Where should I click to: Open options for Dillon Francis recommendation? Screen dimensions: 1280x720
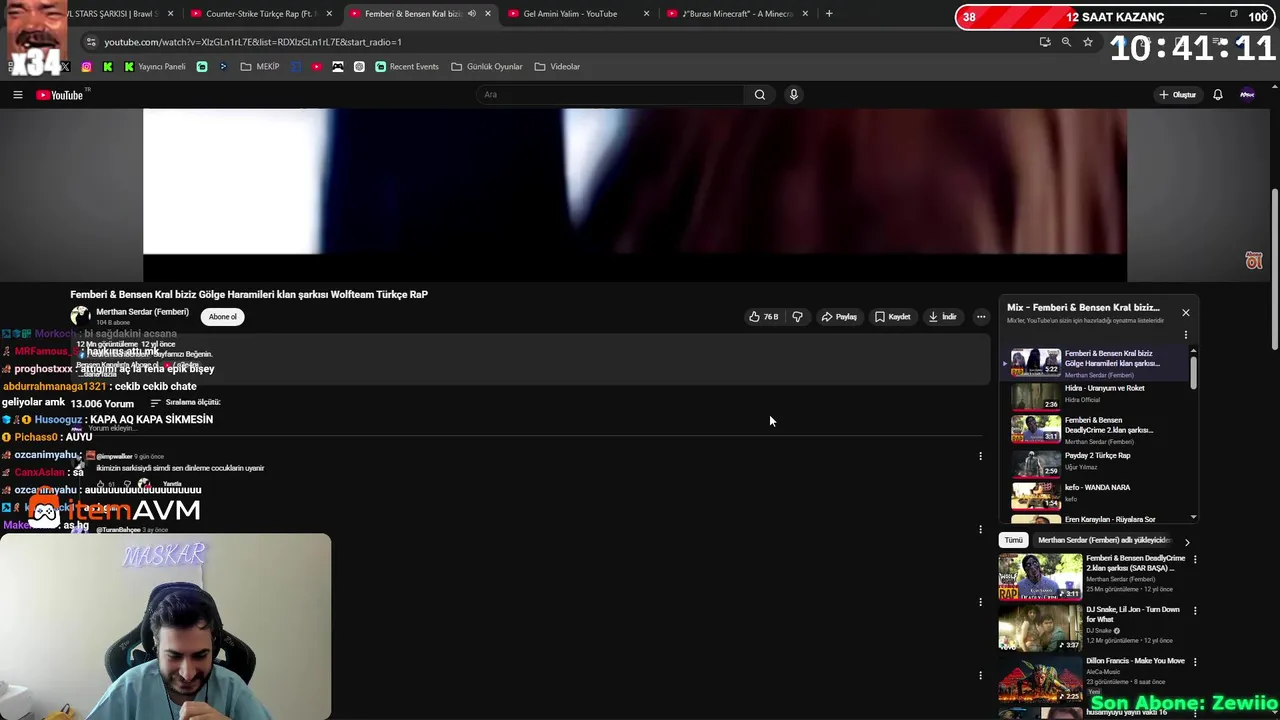(x=1195, y=662)
